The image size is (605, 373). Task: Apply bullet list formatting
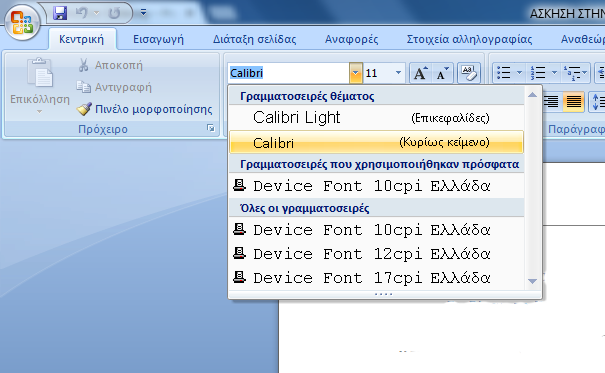point(504,73)
